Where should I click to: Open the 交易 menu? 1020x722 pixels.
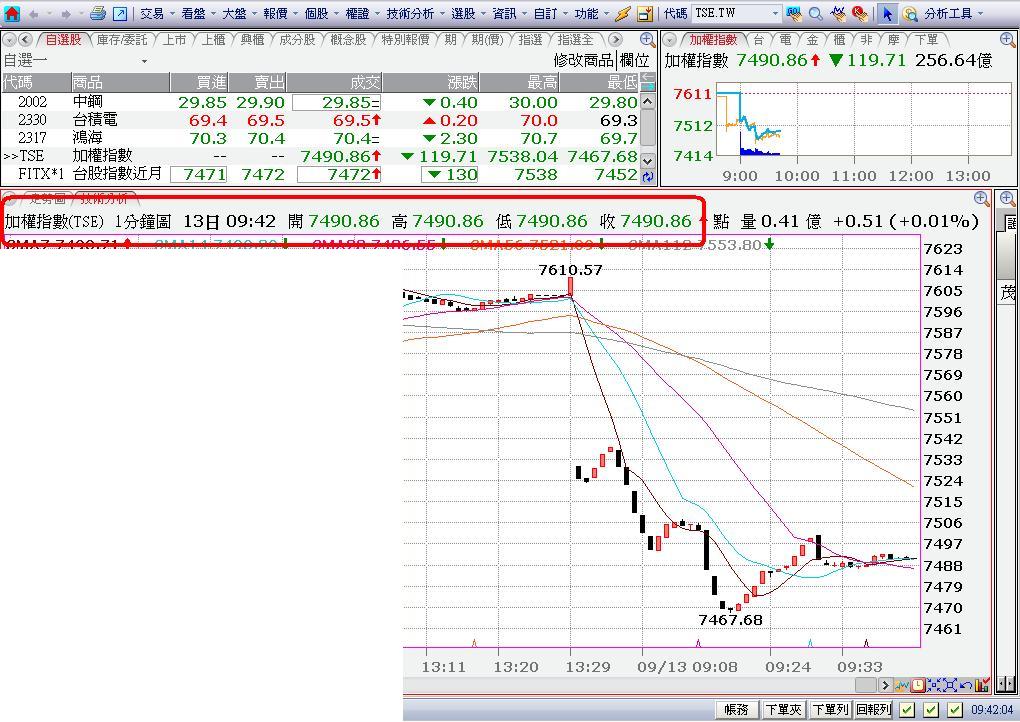point(152,14)
